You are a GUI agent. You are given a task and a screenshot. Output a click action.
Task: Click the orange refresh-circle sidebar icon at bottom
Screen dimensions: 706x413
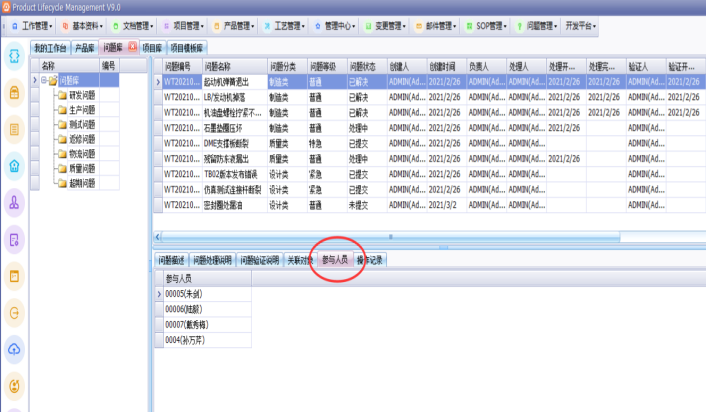click(14, 386)
